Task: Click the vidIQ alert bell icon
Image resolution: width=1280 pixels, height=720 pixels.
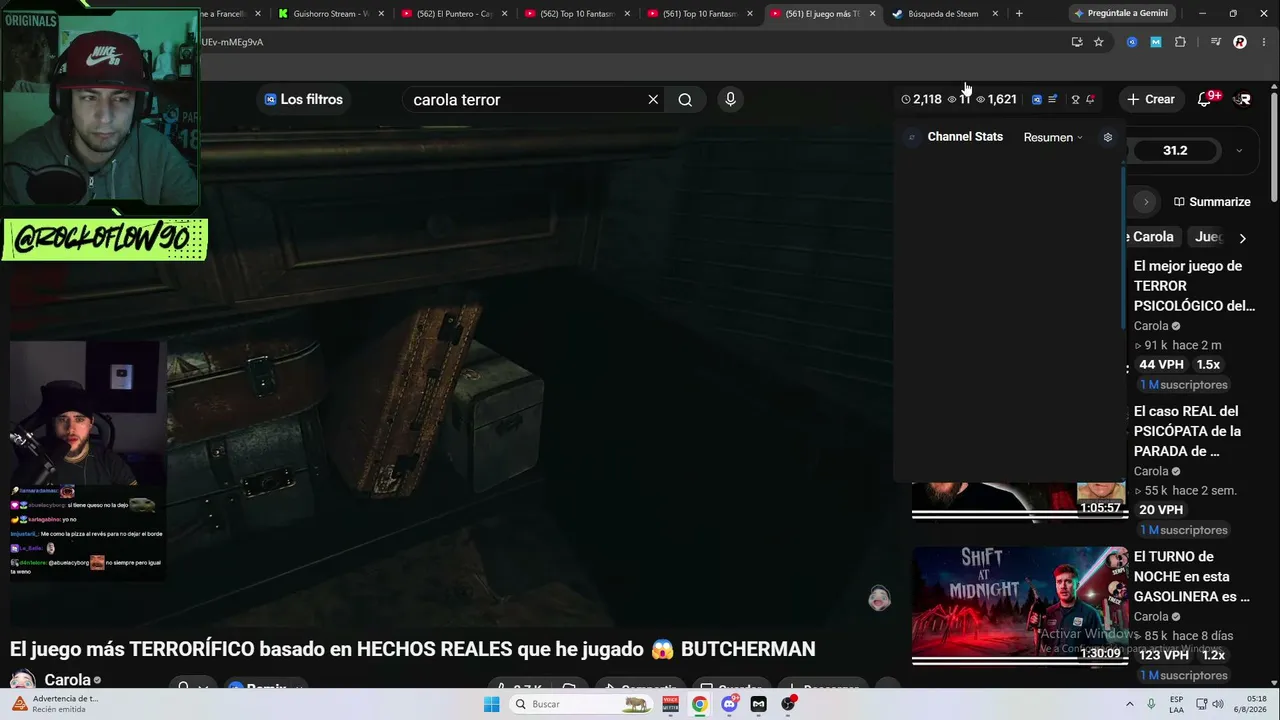Action: click(x=1090, y=99)
